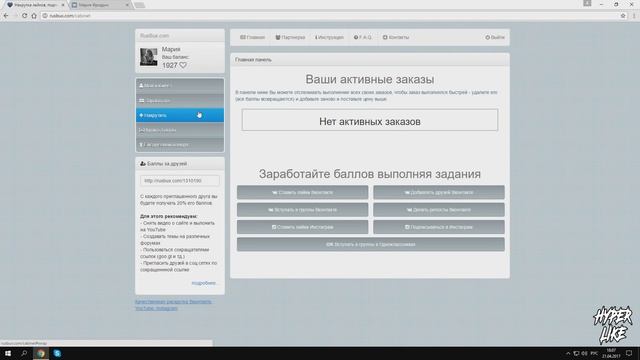
Task: Reload the page with the refresh icon
Action: pos(24,16)
